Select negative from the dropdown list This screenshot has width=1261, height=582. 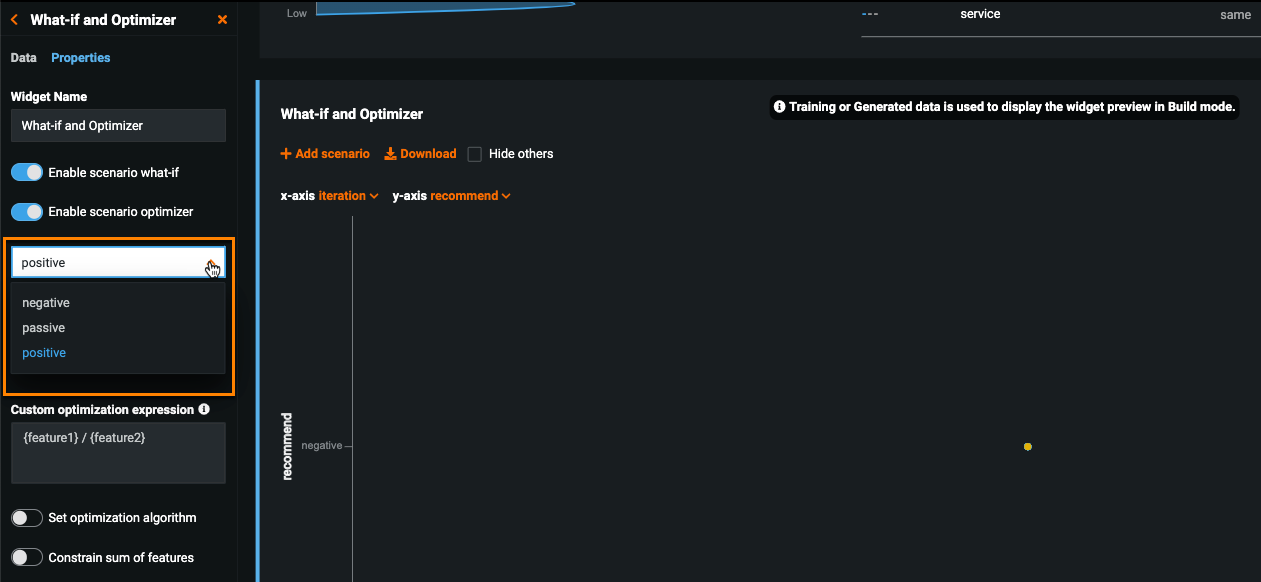46,303
